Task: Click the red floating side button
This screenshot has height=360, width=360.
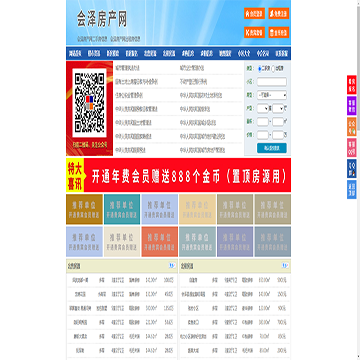Action: (352, 85)
